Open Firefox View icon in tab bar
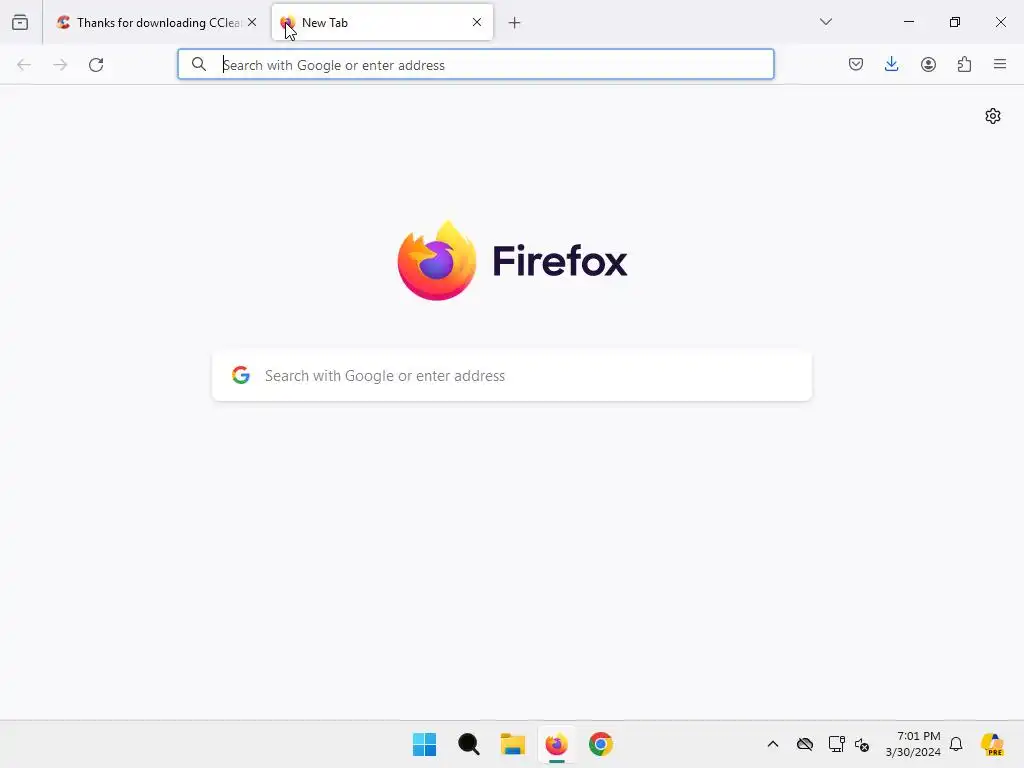Screen dimensions: 1024x768 20,22
